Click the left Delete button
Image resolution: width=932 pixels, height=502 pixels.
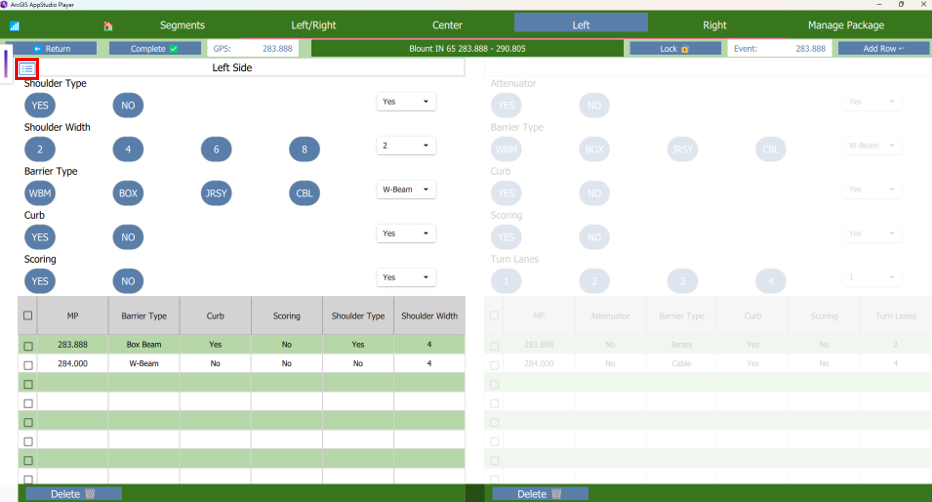tap(74, 494)
